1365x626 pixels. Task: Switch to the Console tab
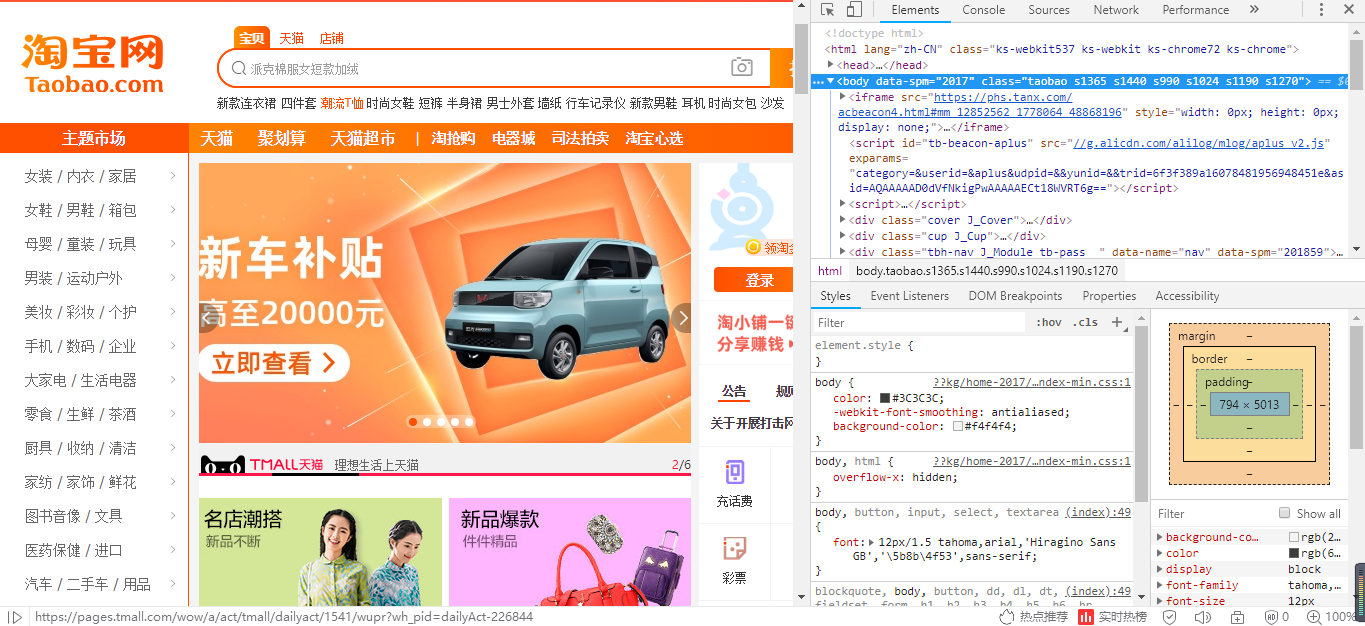point(984,10)
